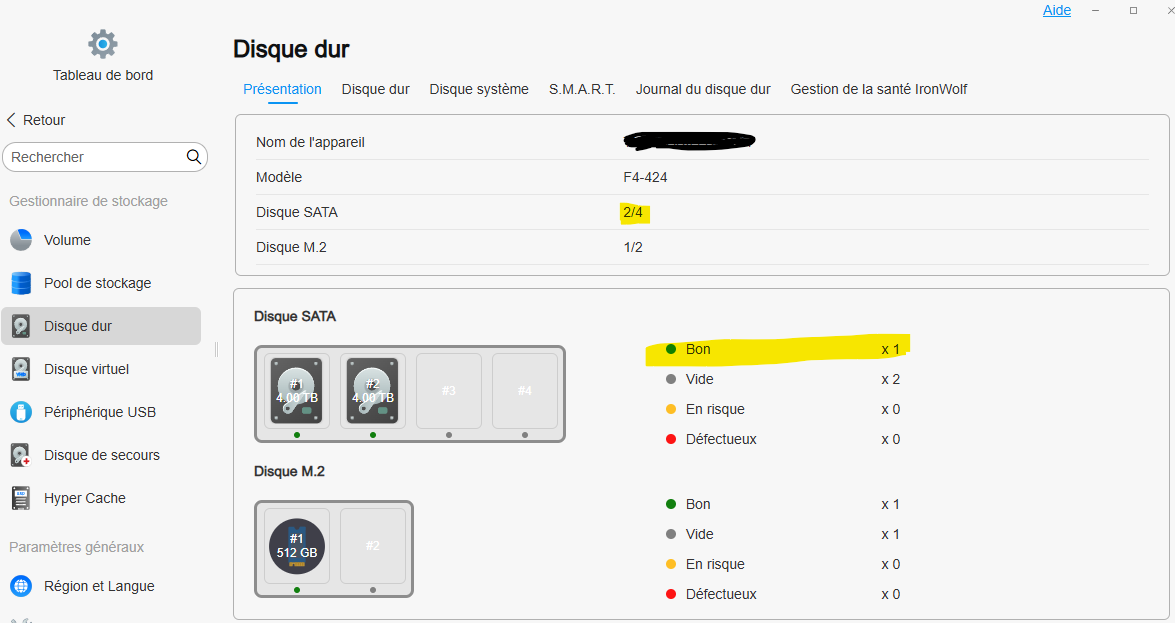Image resolution: width=1175 pixels, height=623 pixels.
Task: Click the F4-424 model value
Action: click(645, 177)
